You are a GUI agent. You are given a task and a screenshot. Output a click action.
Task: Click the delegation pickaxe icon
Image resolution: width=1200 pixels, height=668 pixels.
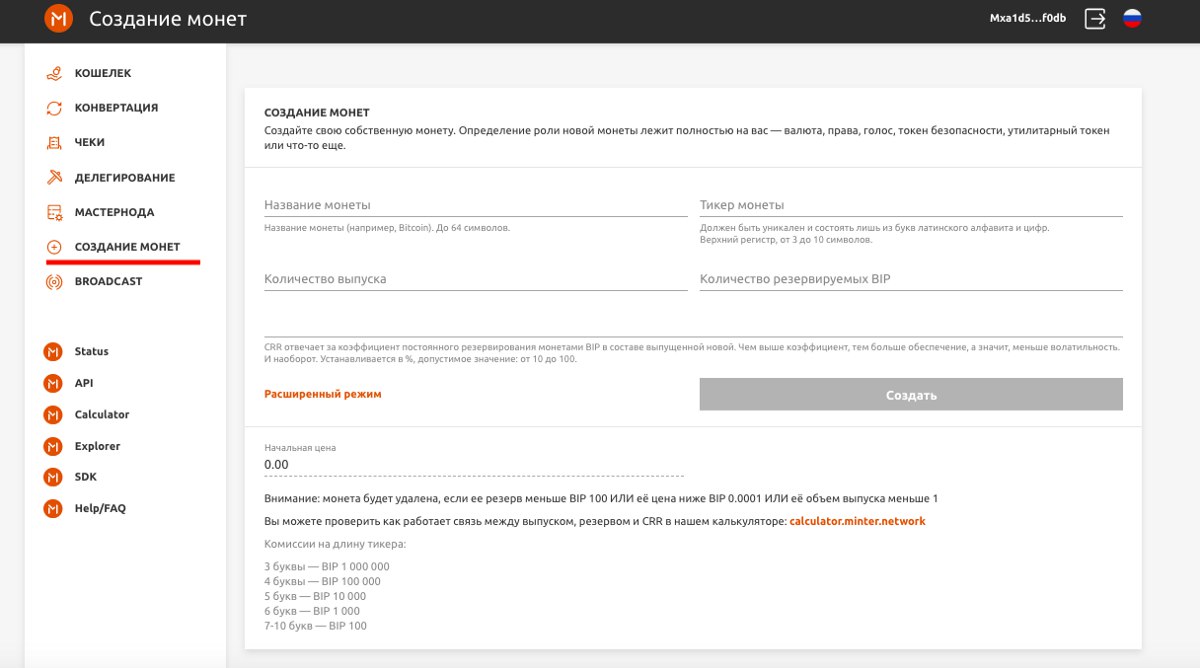(x=54, y=178)
